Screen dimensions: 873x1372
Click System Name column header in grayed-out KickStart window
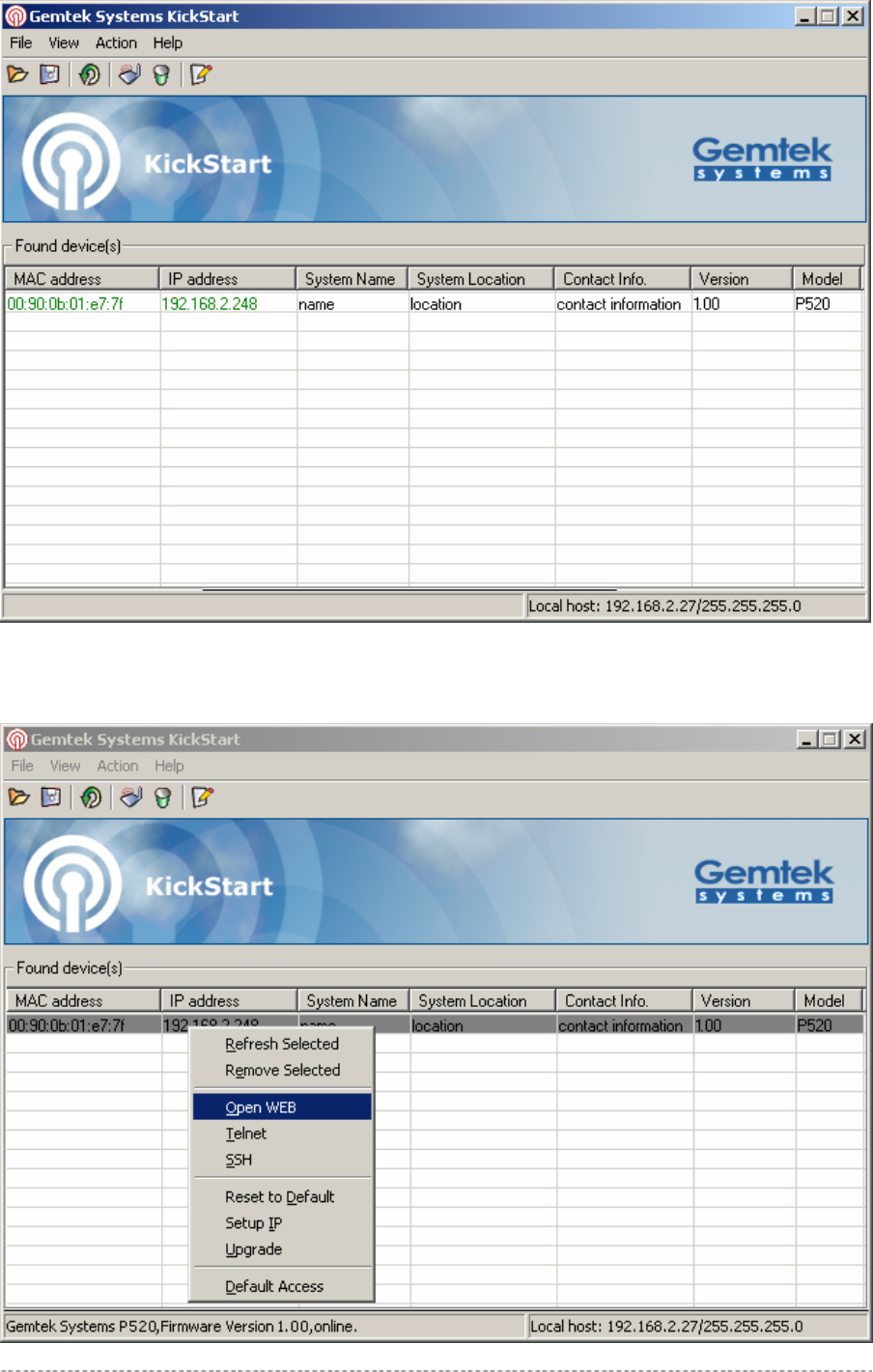click(353, 1001)
